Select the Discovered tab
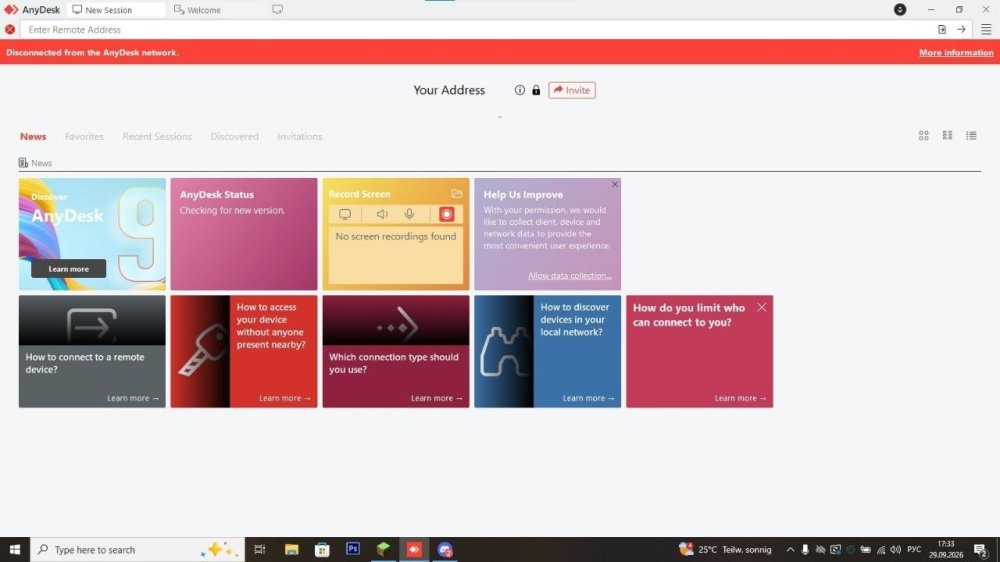The width and height of the screenshot is (1000, 562). (235, 137)
